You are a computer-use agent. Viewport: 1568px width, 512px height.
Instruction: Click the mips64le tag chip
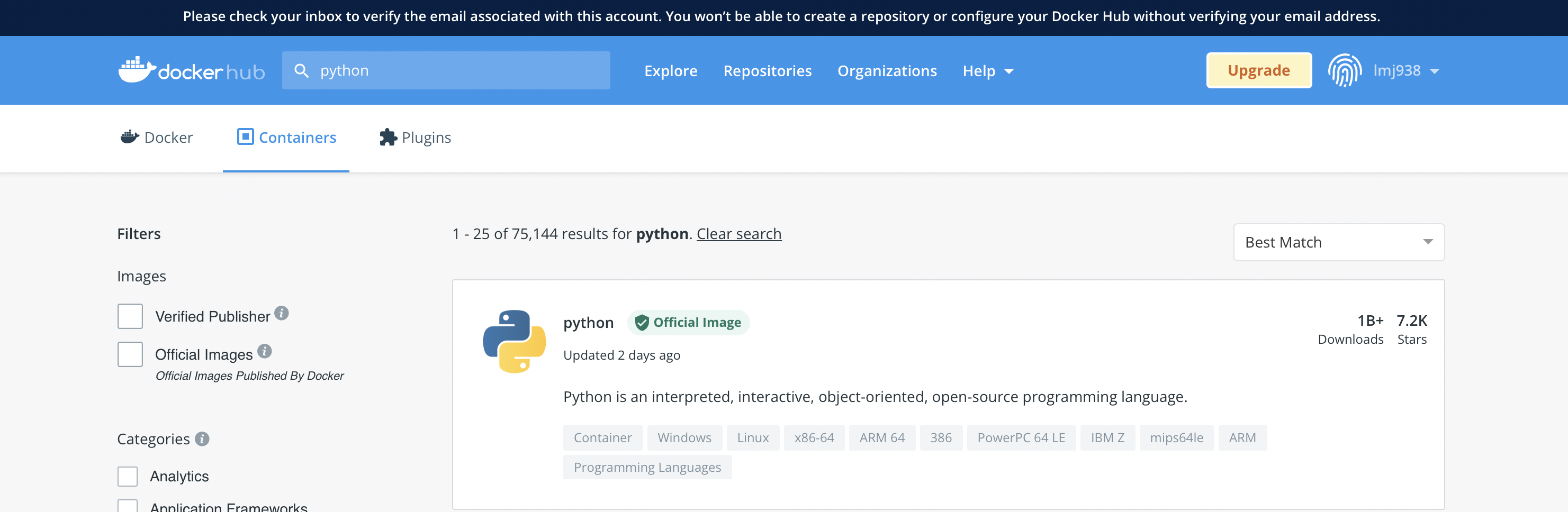coord(1176,437)
